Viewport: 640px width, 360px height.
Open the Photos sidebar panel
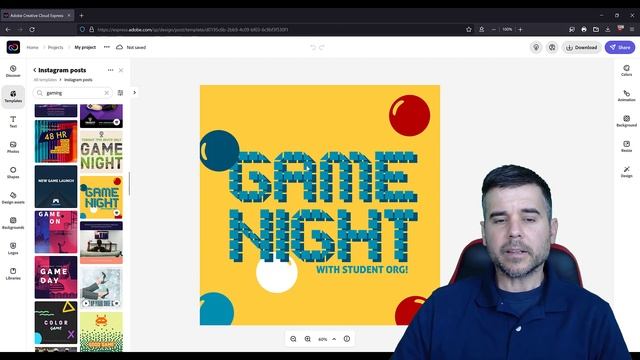[13, 147]
